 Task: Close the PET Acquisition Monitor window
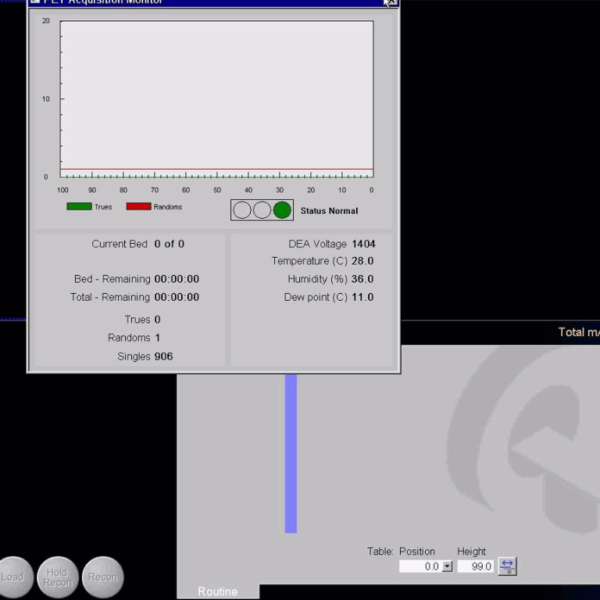pyautogui.click(x=390, y=3)
